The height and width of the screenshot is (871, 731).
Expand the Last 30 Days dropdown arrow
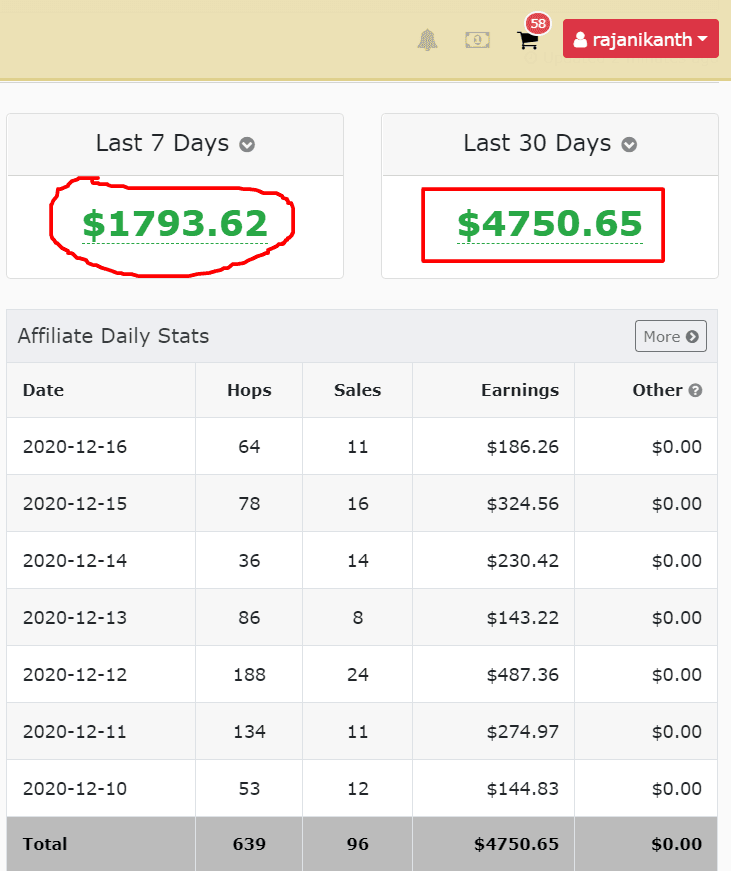[x=629, y=145]
